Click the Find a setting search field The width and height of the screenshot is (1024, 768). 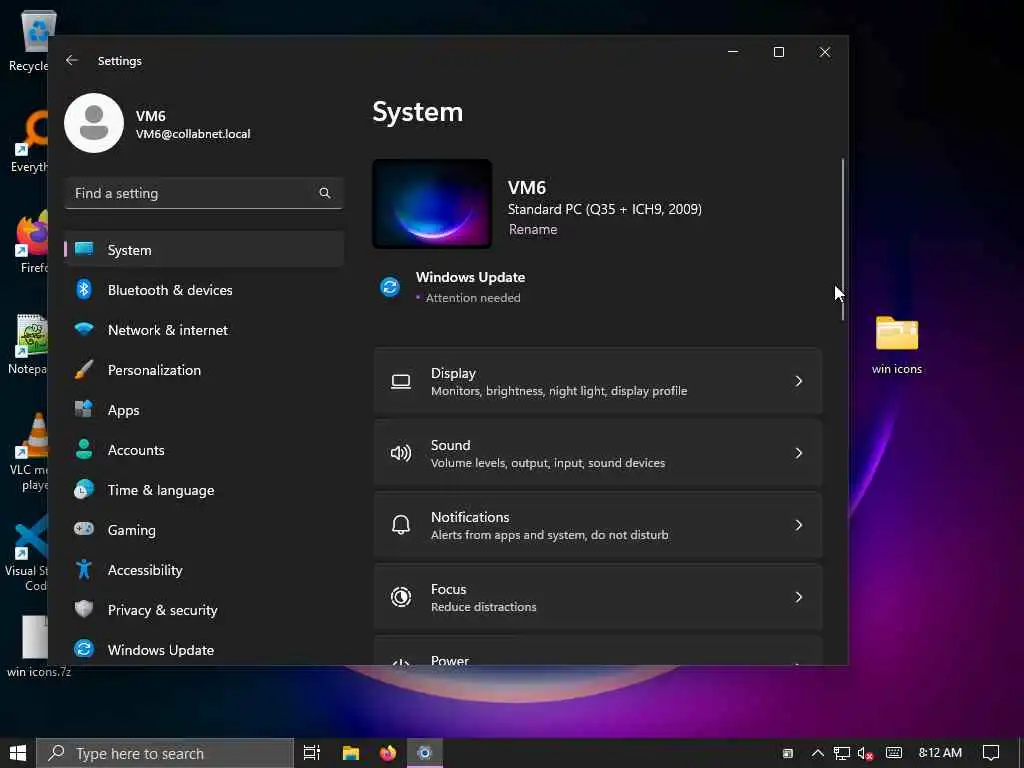tap(204, 193)
